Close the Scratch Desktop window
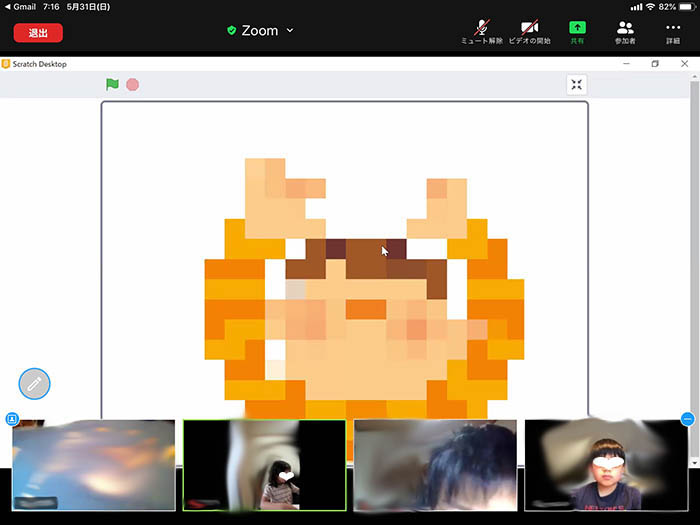This screenshot has height=525, width=700. click(x=684, y=64)
